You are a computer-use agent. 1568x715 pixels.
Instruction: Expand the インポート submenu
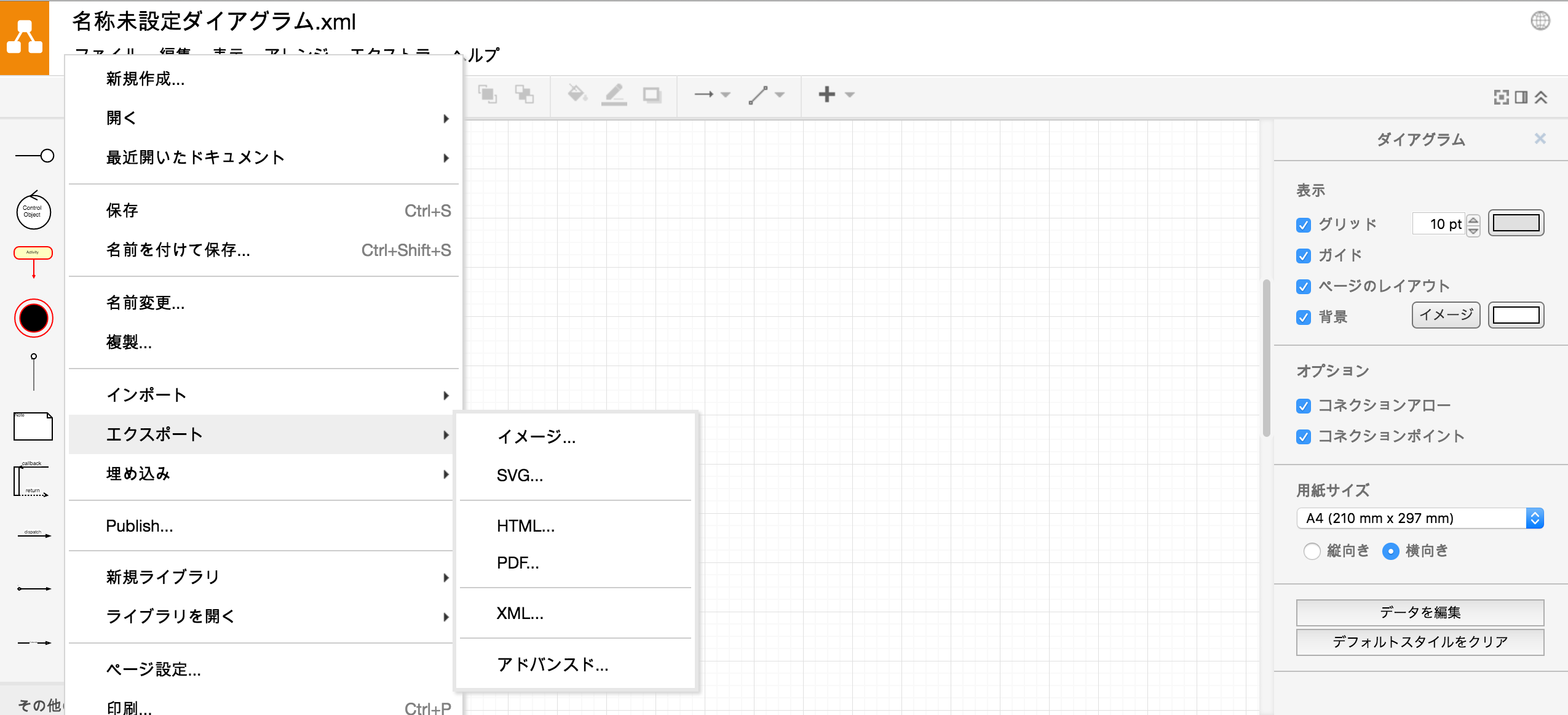pos(146,394)
